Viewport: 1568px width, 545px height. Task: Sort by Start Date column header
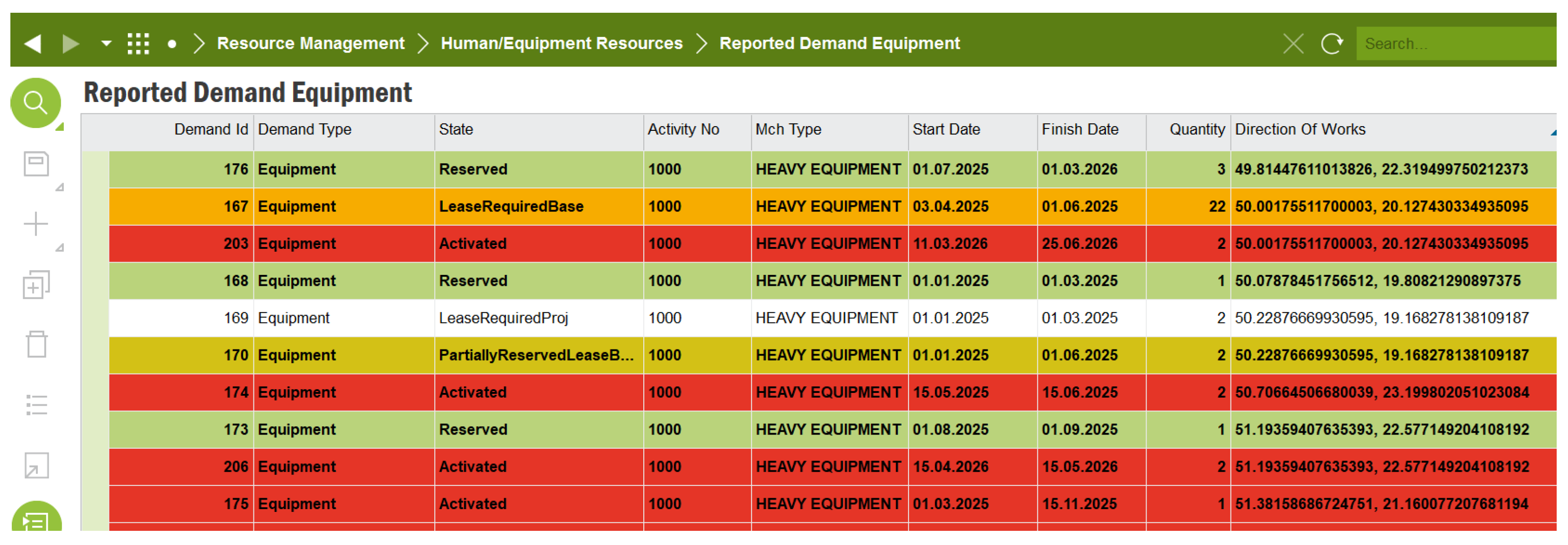[x=973, y=130]
